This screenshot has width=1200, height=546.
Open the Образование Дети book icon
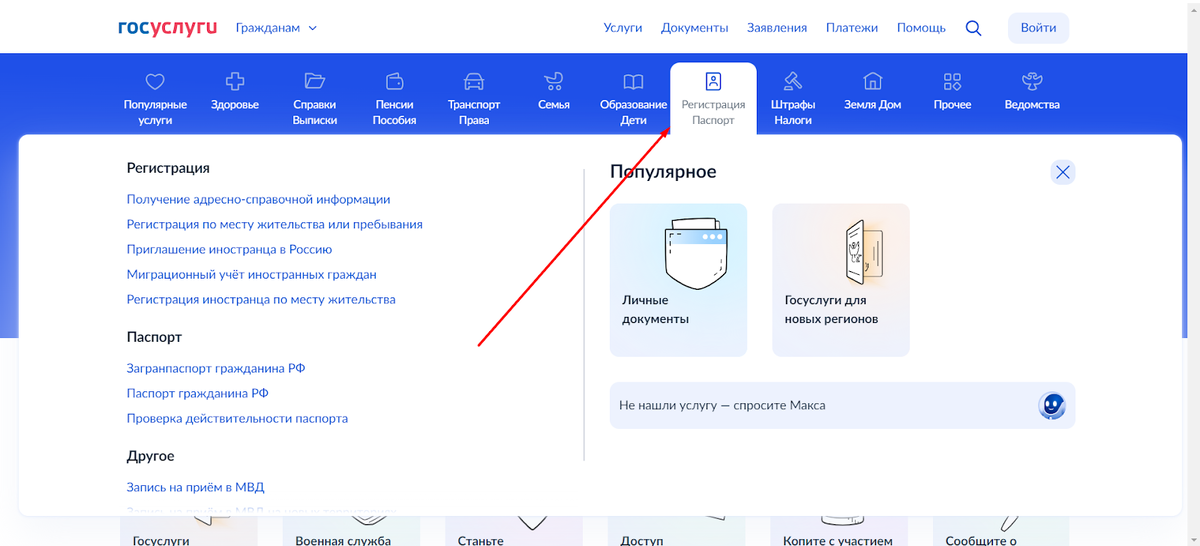pos(633,81)
